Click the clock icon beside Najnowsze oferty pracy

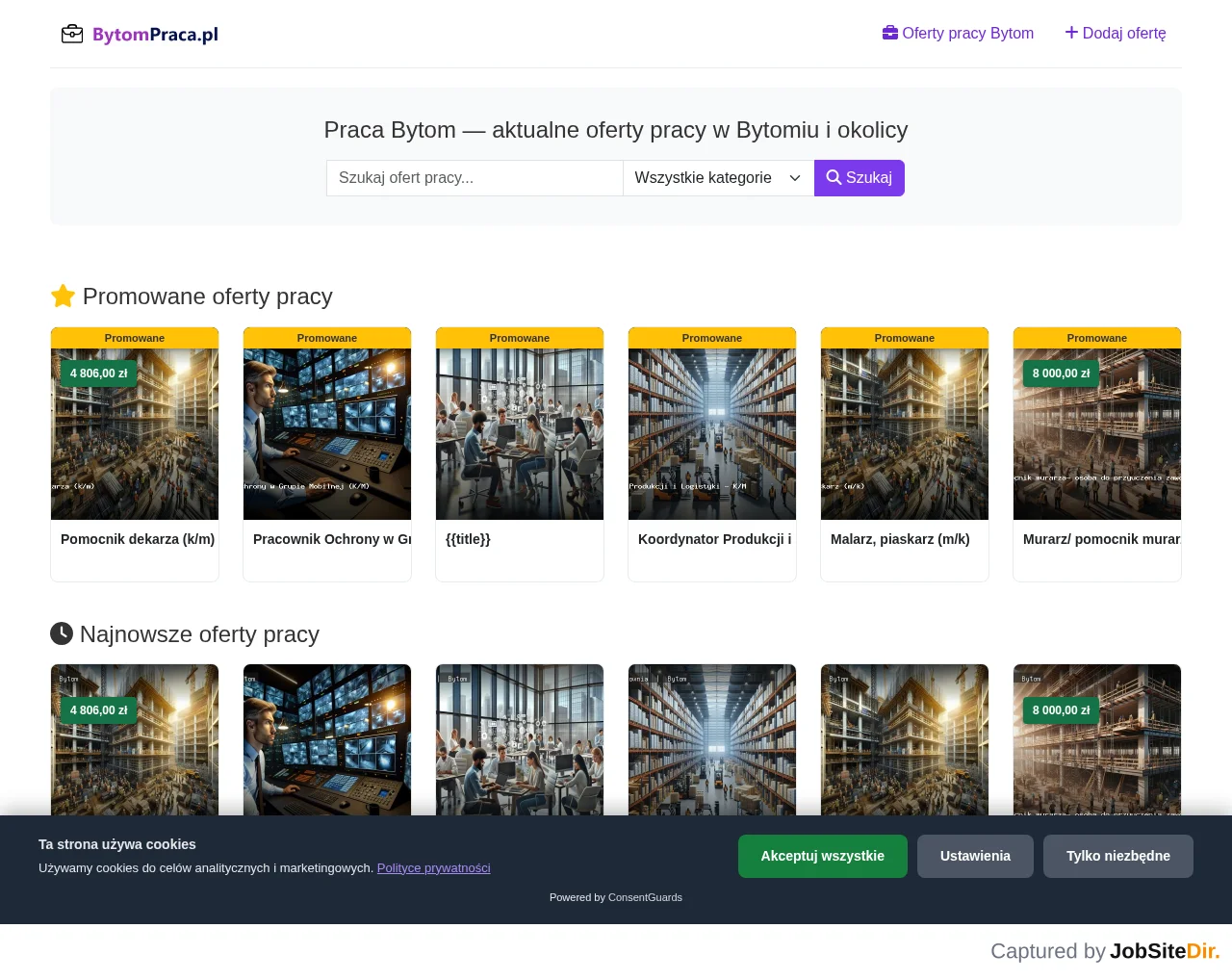coord(62,633)
